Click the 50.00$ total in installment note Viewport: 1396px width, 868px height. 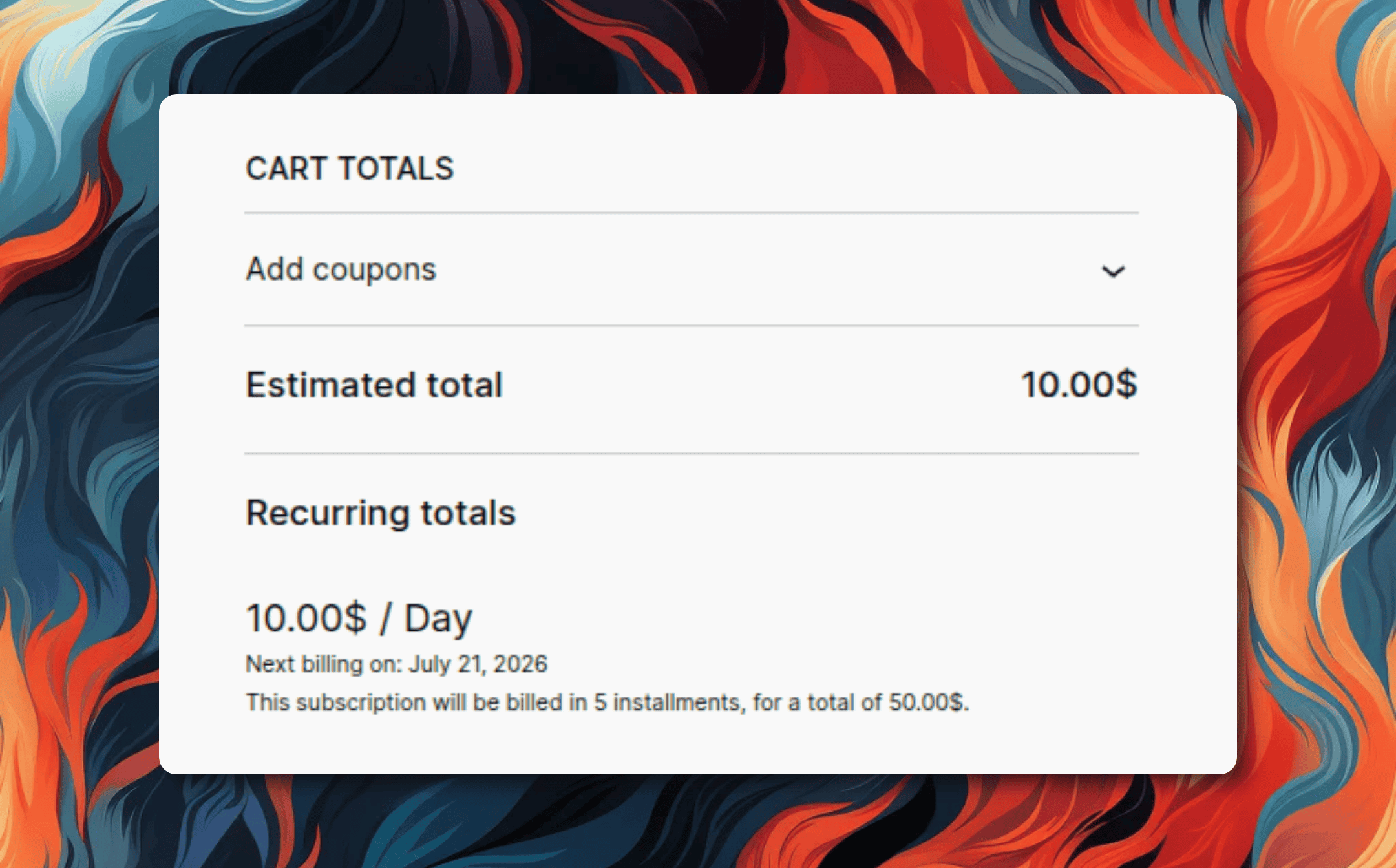tap(926, 702)
